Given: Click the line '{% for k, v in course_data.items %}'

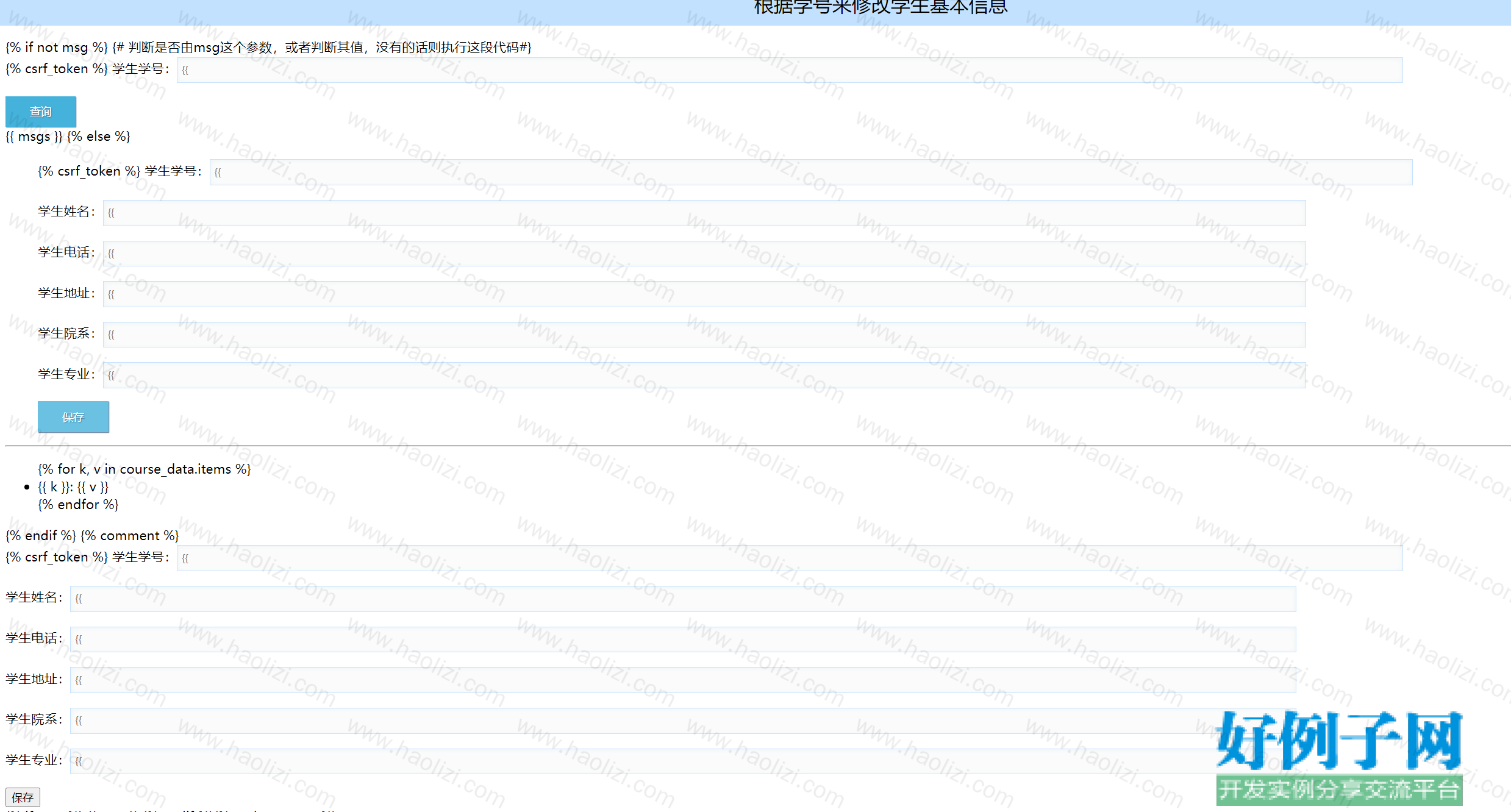Looking at the screenshot, I should (x=145, y=469).
